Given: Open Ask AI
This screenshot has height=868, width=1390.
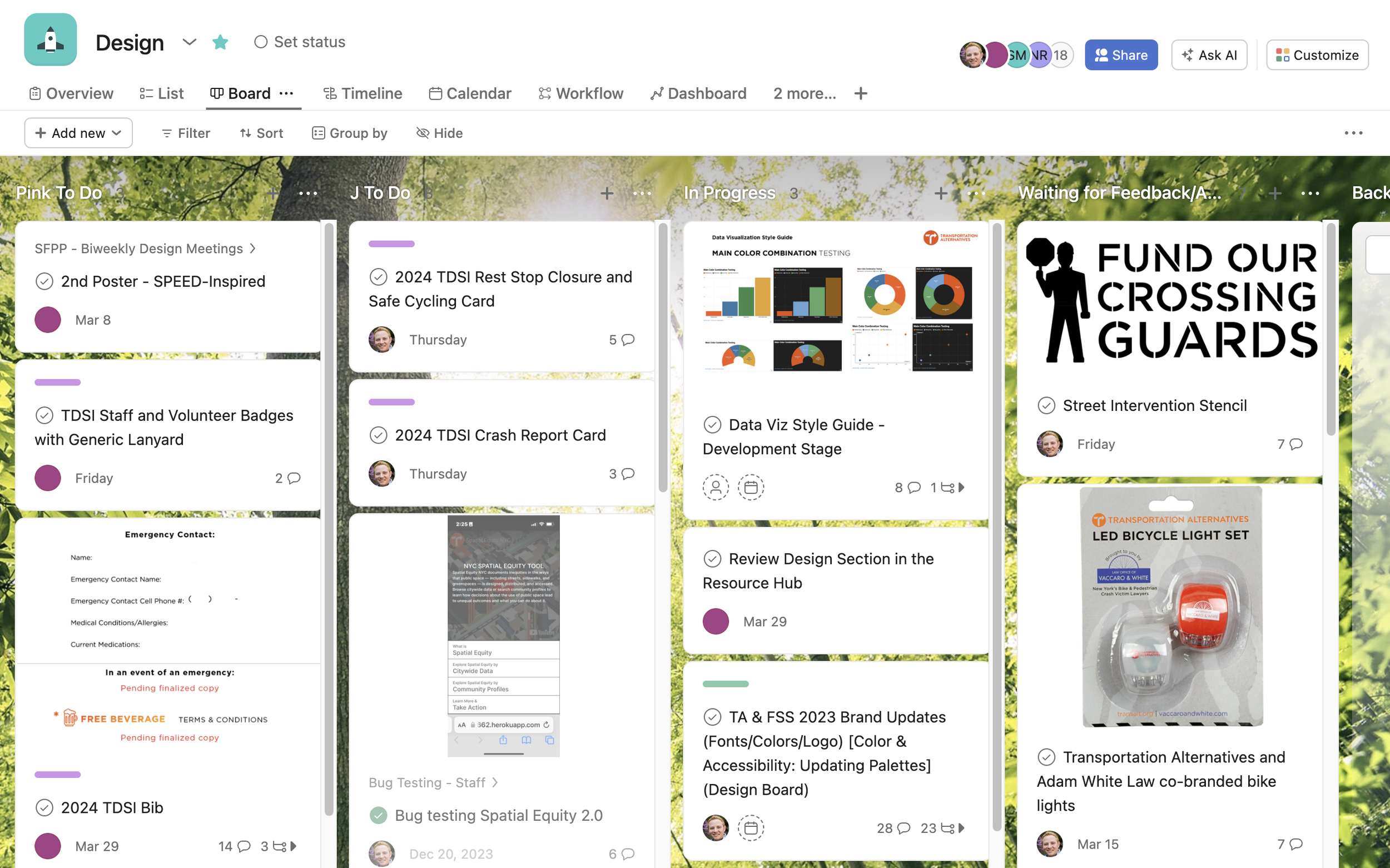Looking at the screenshot, I should click(1209, 54).
